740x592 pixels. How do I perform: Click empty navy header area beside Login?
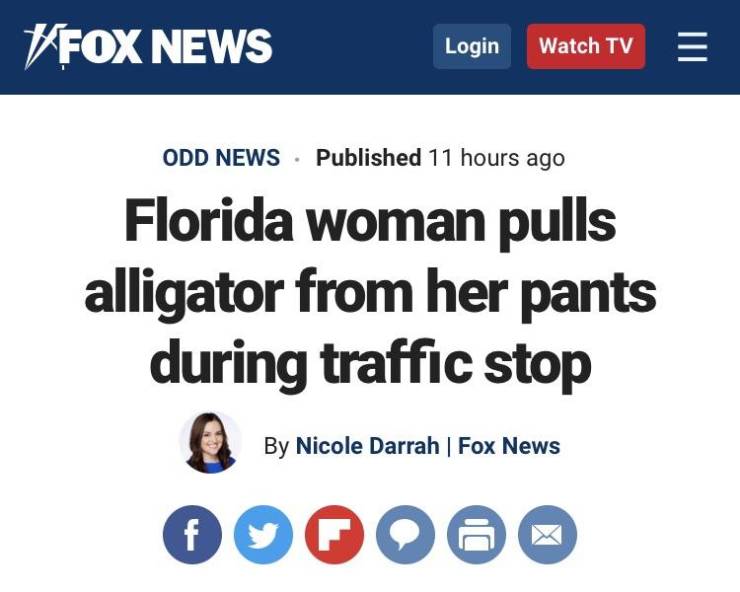[x=352, y=46]
